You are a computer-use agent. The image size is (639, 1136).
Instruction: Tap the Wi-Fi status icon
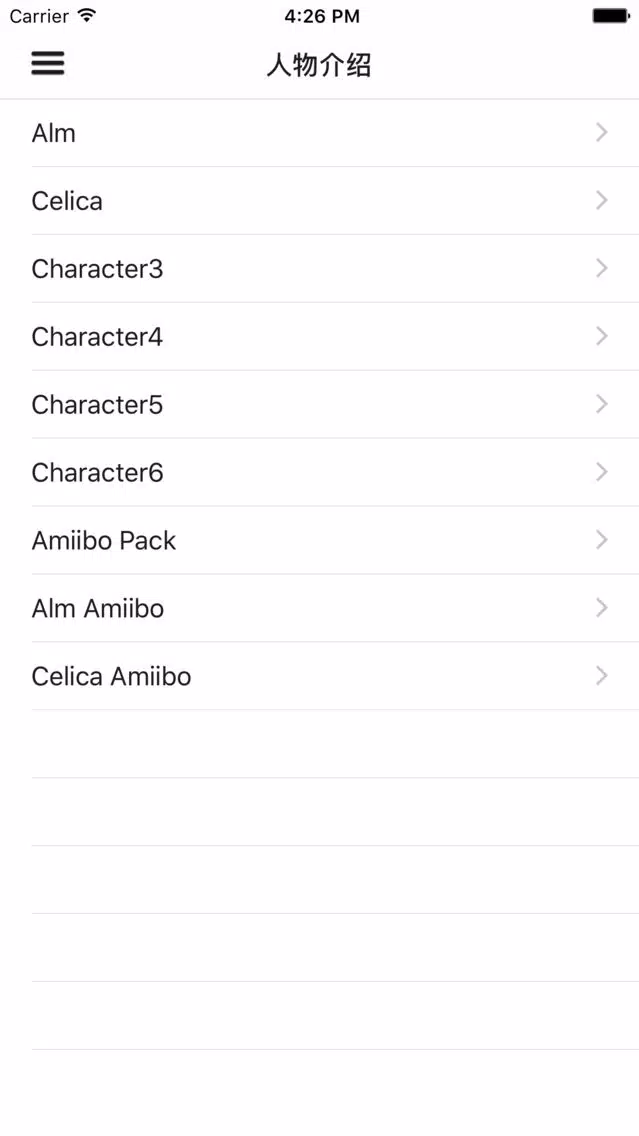tap(87, 16)
